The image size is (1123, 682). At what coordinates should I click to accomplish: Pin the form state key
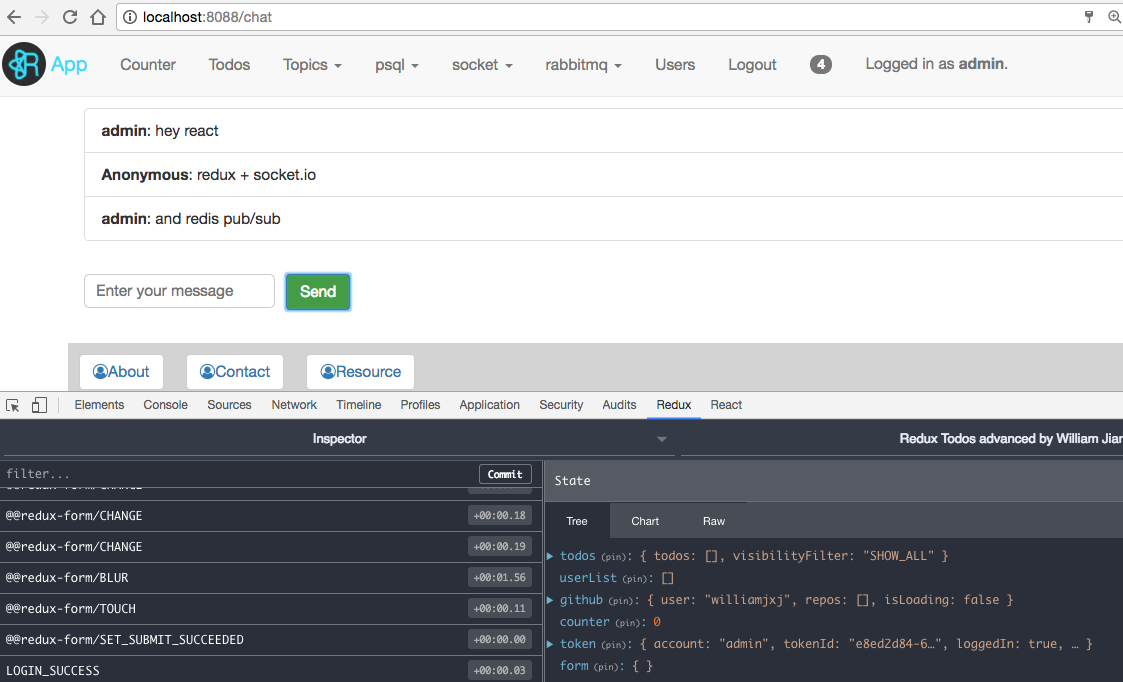pos(609,667)
